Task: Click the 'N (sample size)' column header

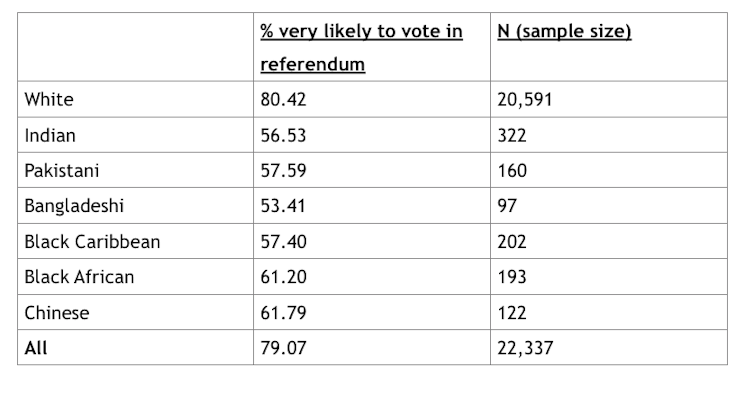Action: click(x=564, y=31)
